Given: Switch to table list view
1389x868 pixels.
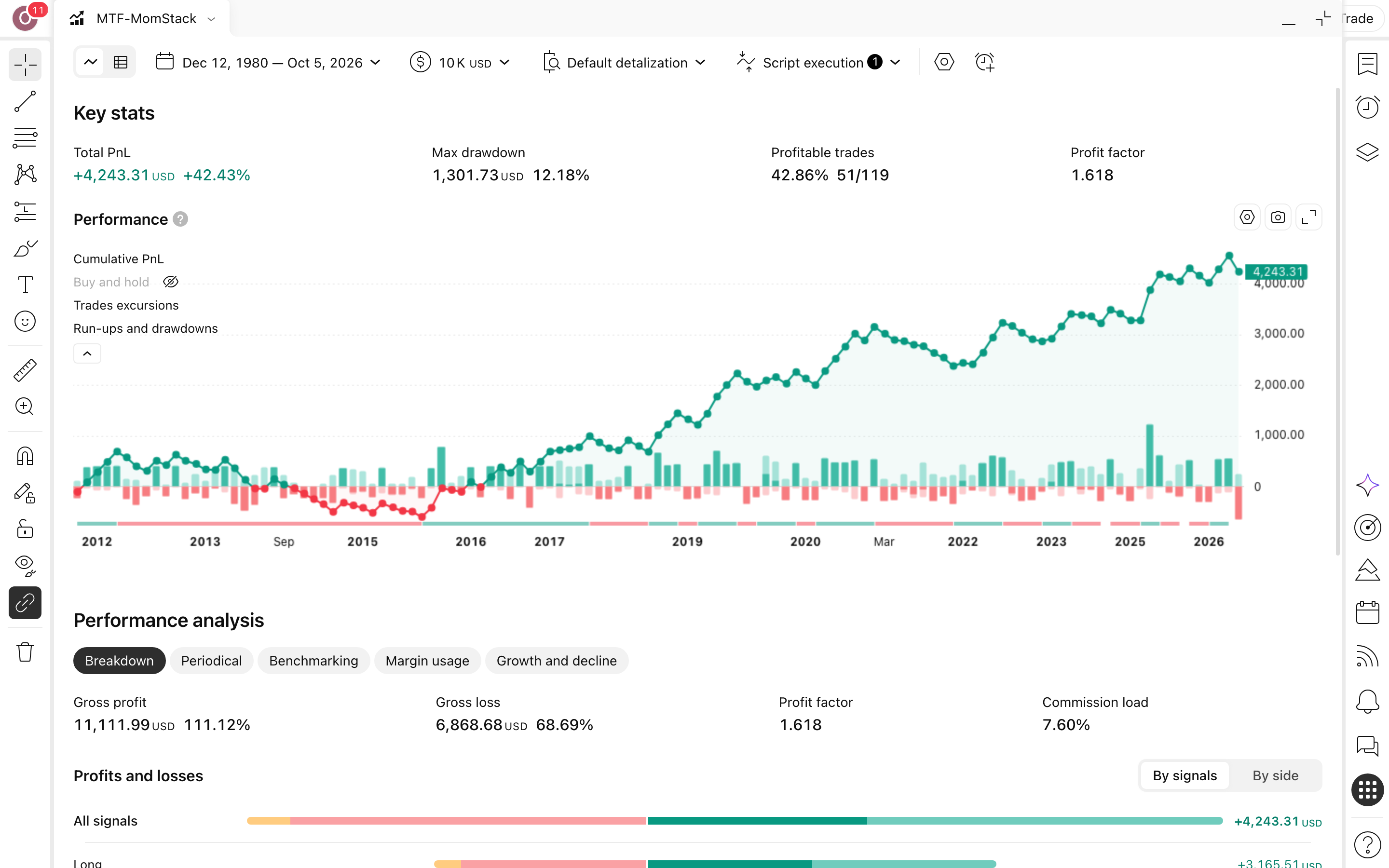Looking at the screenshot, I should (x=121, y=62).
